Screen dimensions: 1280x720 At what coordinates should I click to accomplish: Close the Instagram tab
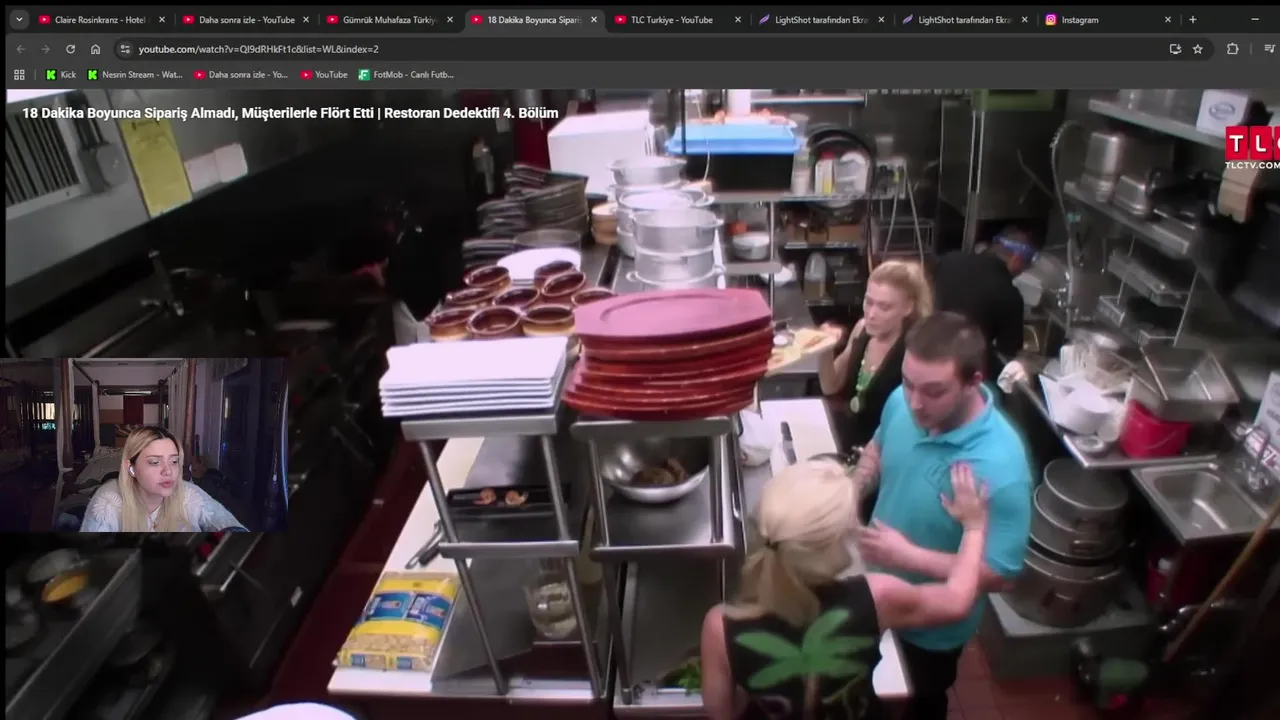1168,19
